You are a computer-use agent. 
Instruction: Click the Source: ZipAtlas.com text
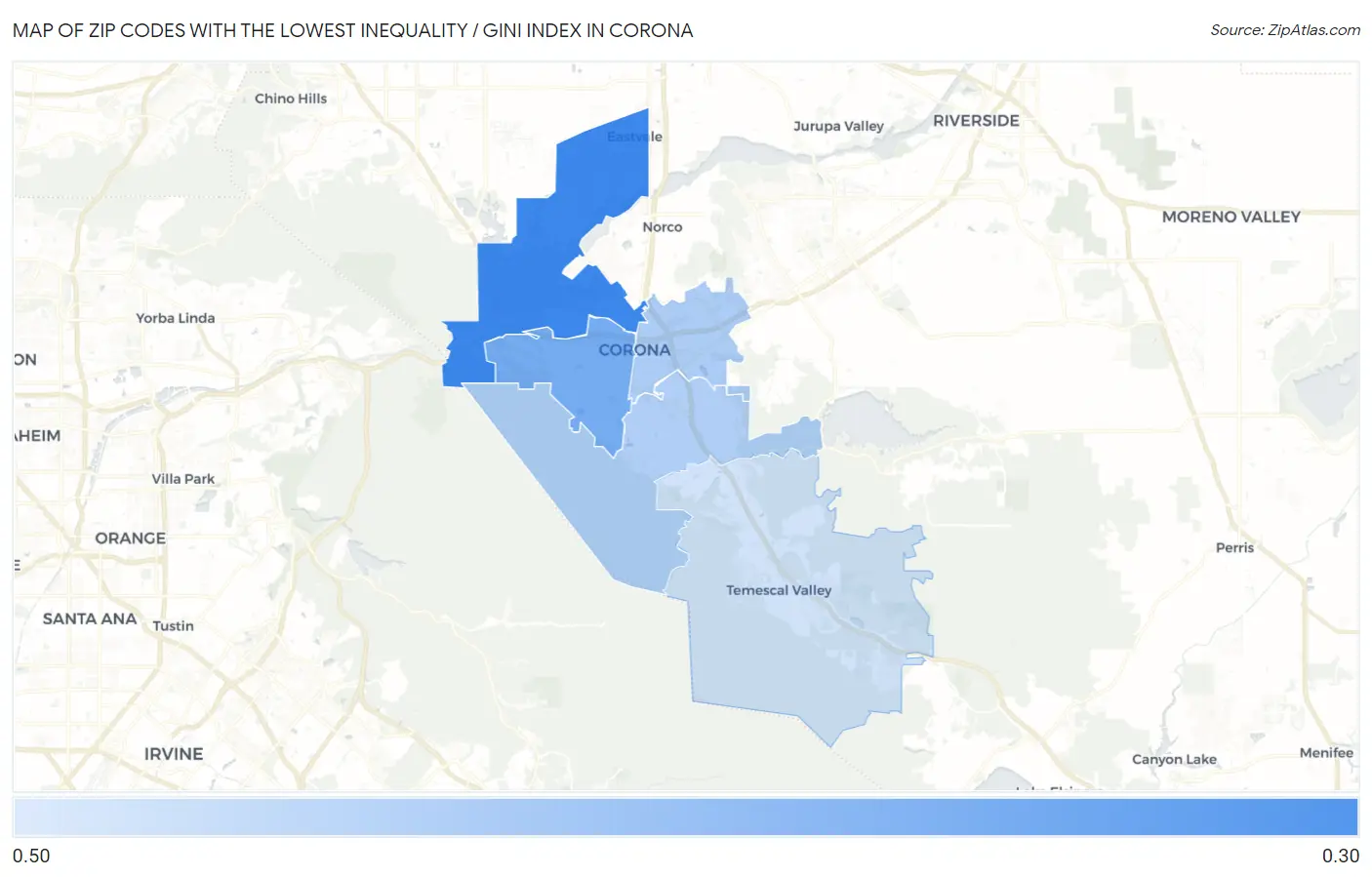click(x=1285, y=30)
